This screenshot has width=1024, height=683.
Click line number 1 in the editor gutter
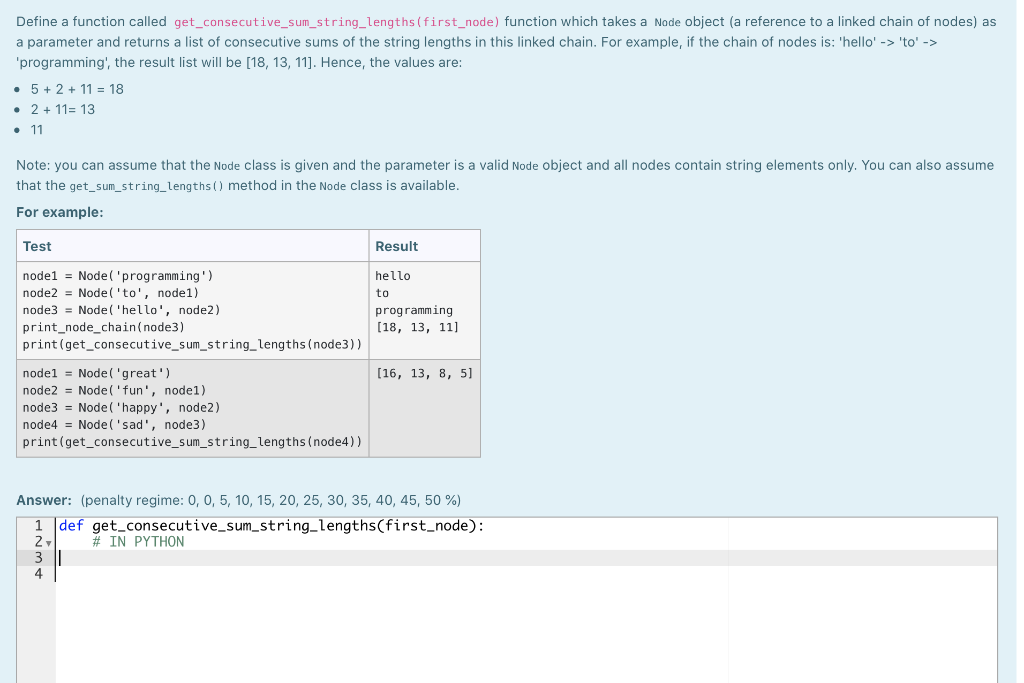click(37, 524)
